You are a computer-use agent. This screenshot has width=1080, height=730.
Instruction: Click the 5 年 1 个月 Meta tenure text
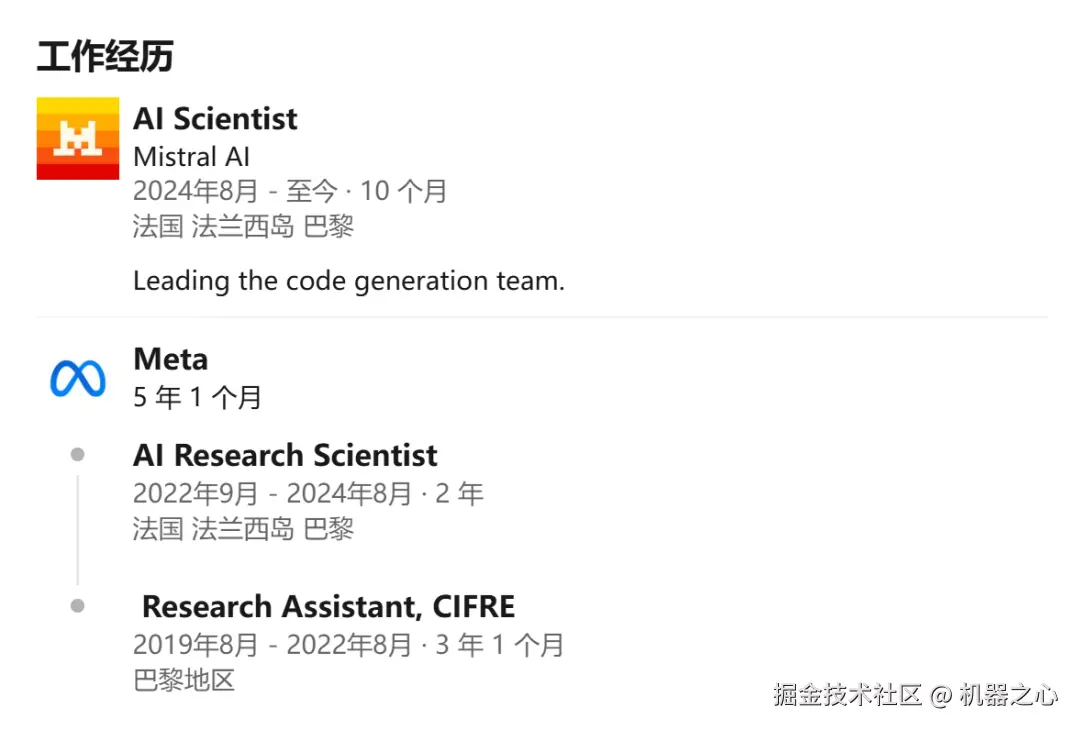197,397
